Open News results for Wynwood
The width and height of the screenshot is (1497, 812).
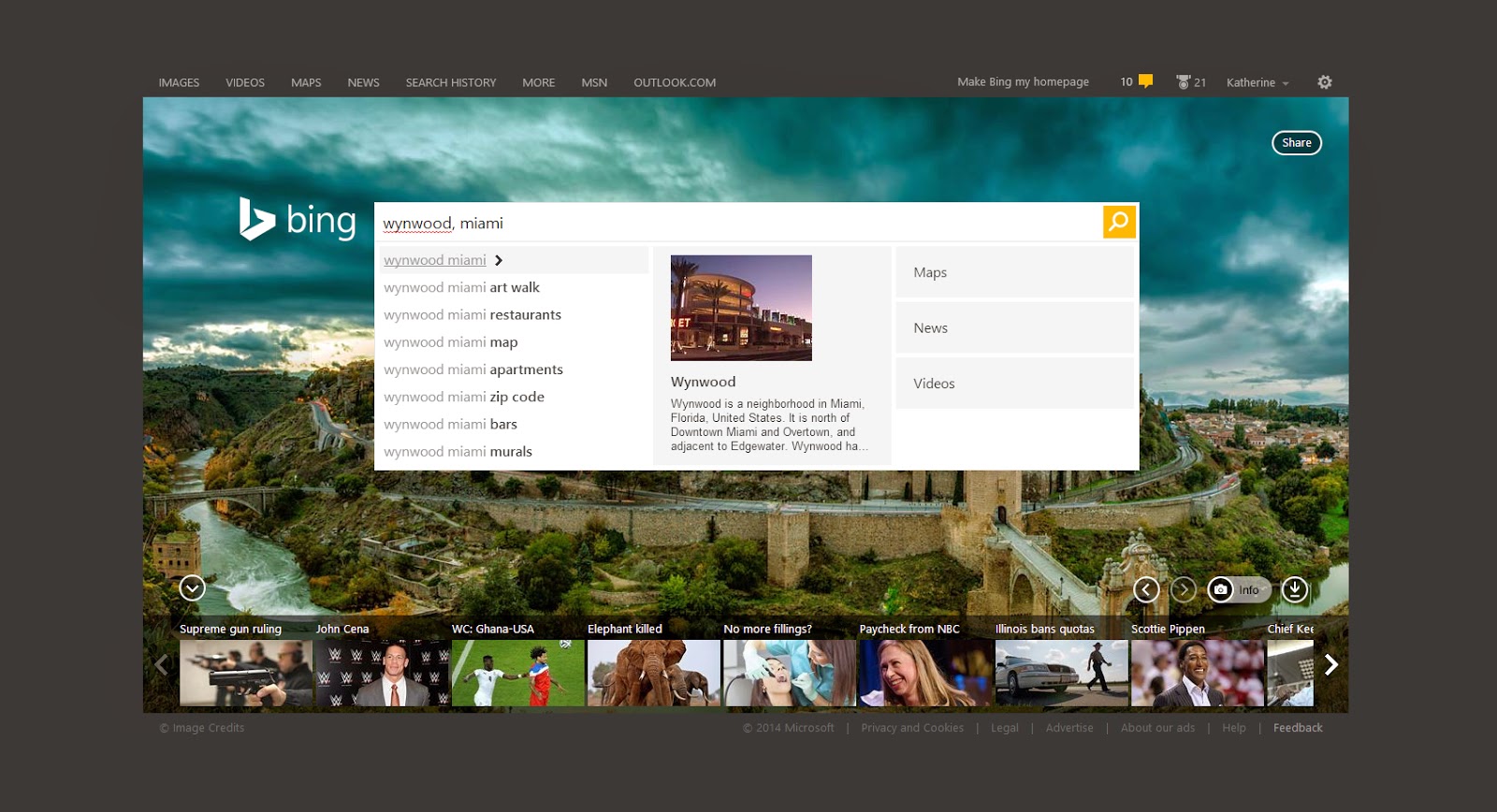[x=1015, y=327]
